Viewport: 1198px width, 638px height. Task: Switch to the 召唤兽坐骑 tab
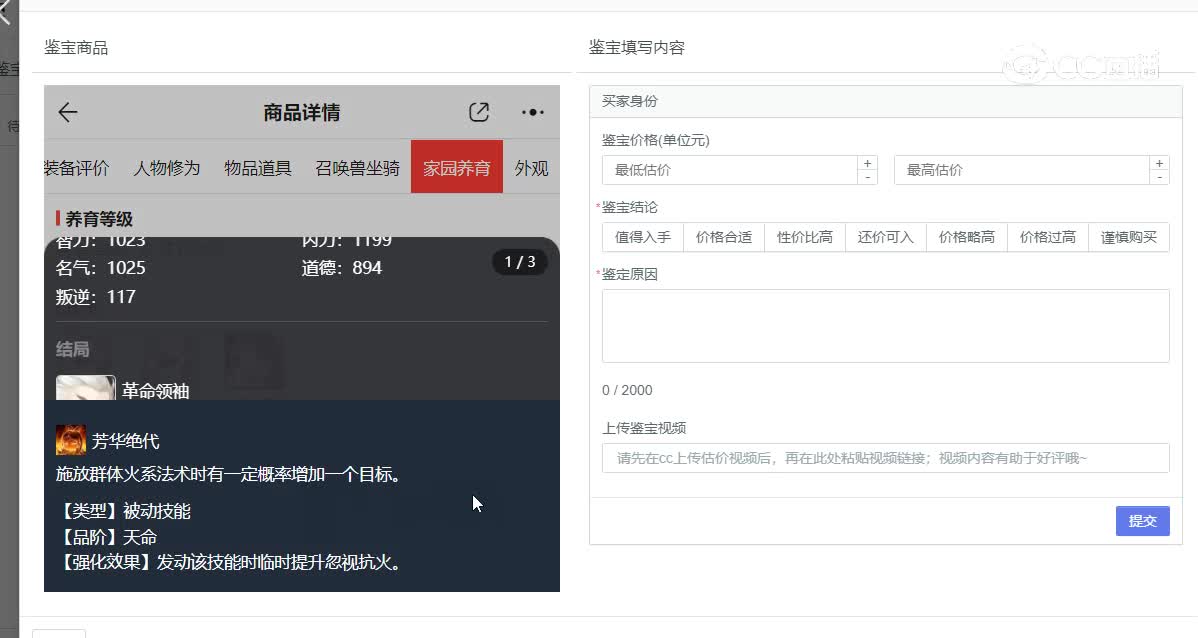coord(357,168)
